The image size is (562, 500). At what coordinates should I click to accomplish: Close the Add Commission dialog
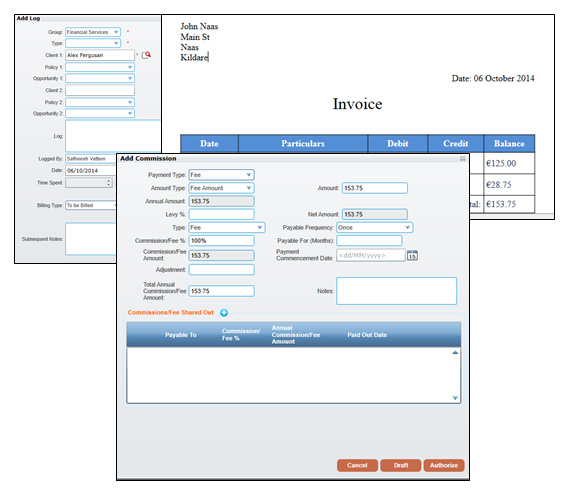tap(463, 158)
